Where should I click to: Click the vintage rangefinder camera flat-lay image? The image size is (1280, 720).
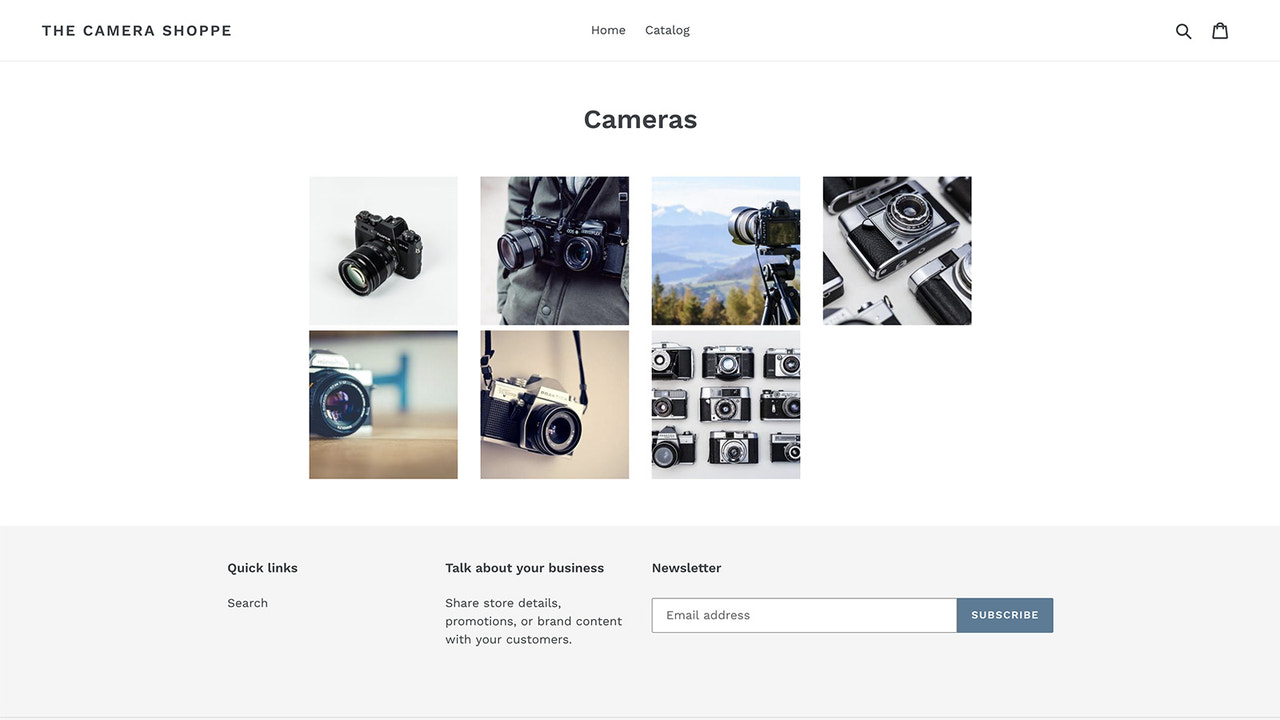click(x=896, y=250)
